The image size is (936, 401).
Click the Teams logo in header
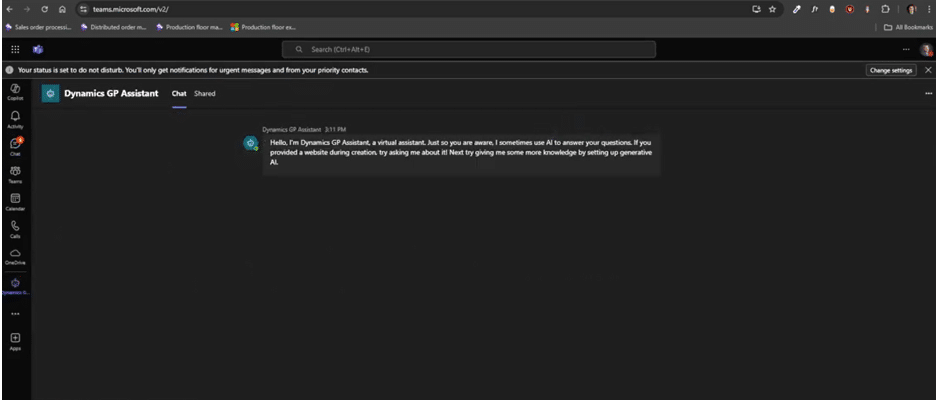[38, 50]
